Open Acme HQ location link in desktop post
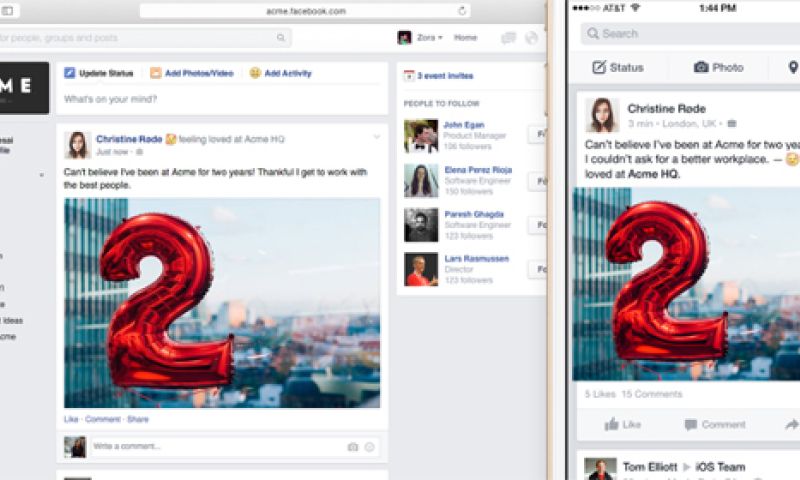 point(264,139)
